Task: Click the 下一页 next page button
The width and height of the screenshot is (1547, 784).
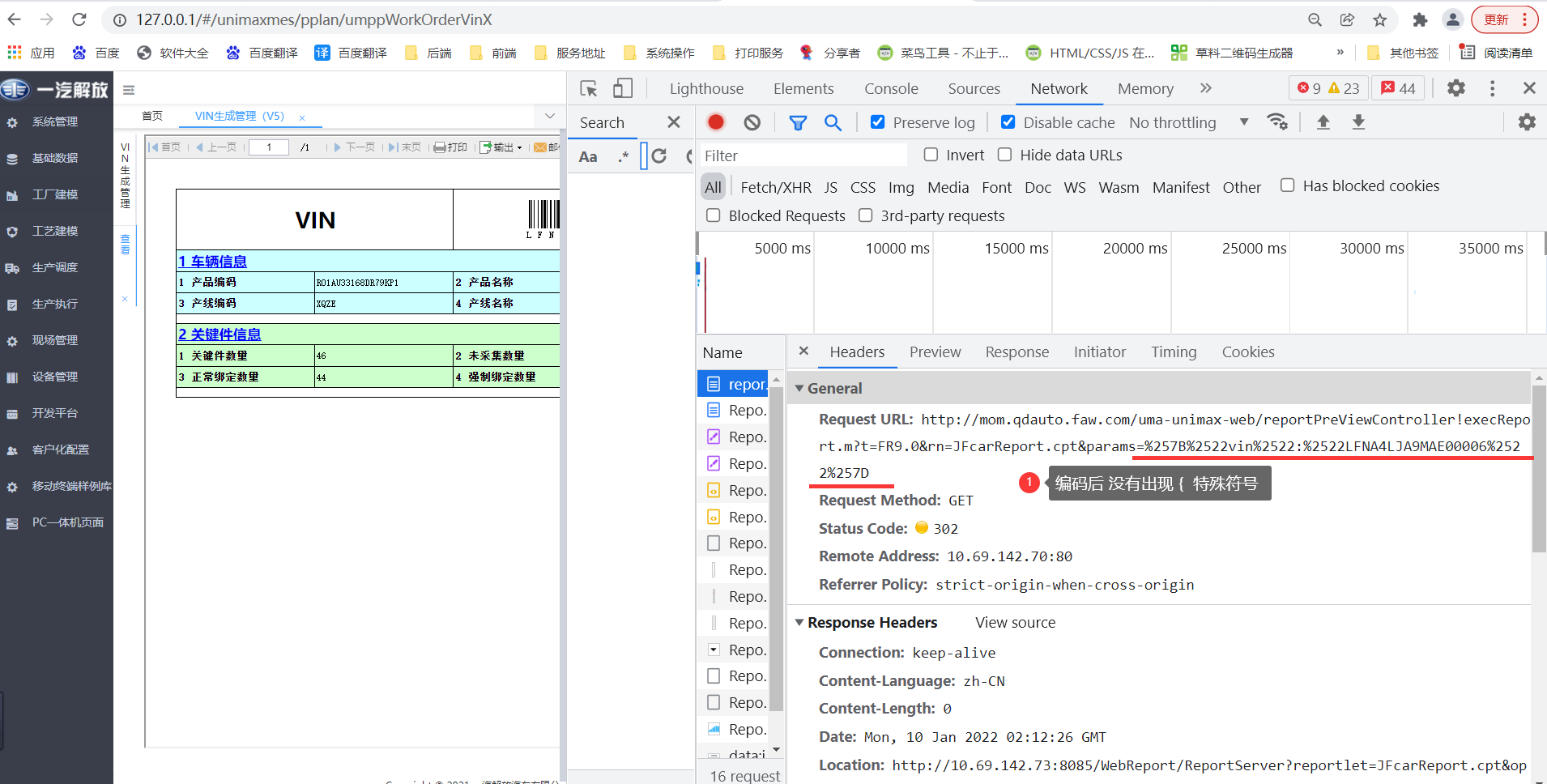Action: pos(355,147)
